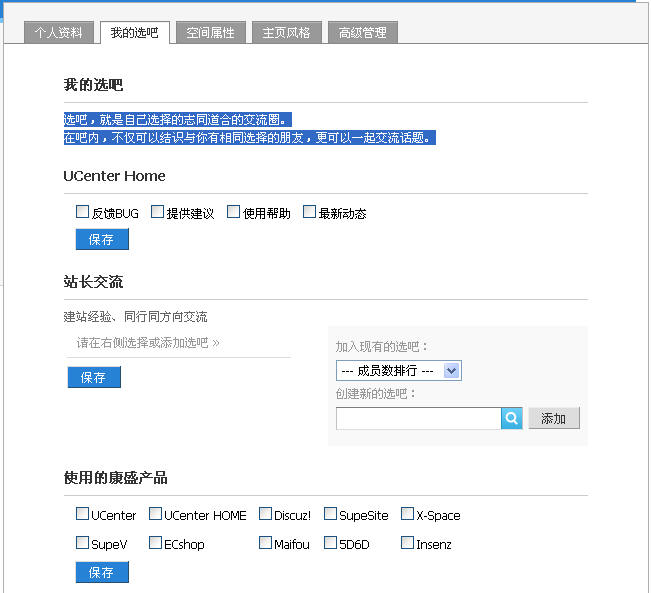
Task: Check the Discuz! product checkbox
Action: 266,514
